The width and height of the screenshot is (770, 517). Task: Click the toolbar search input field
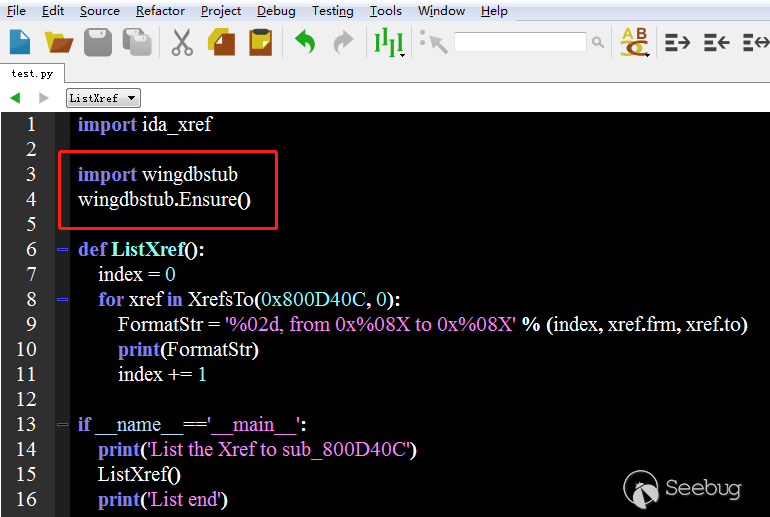point(520,42)
